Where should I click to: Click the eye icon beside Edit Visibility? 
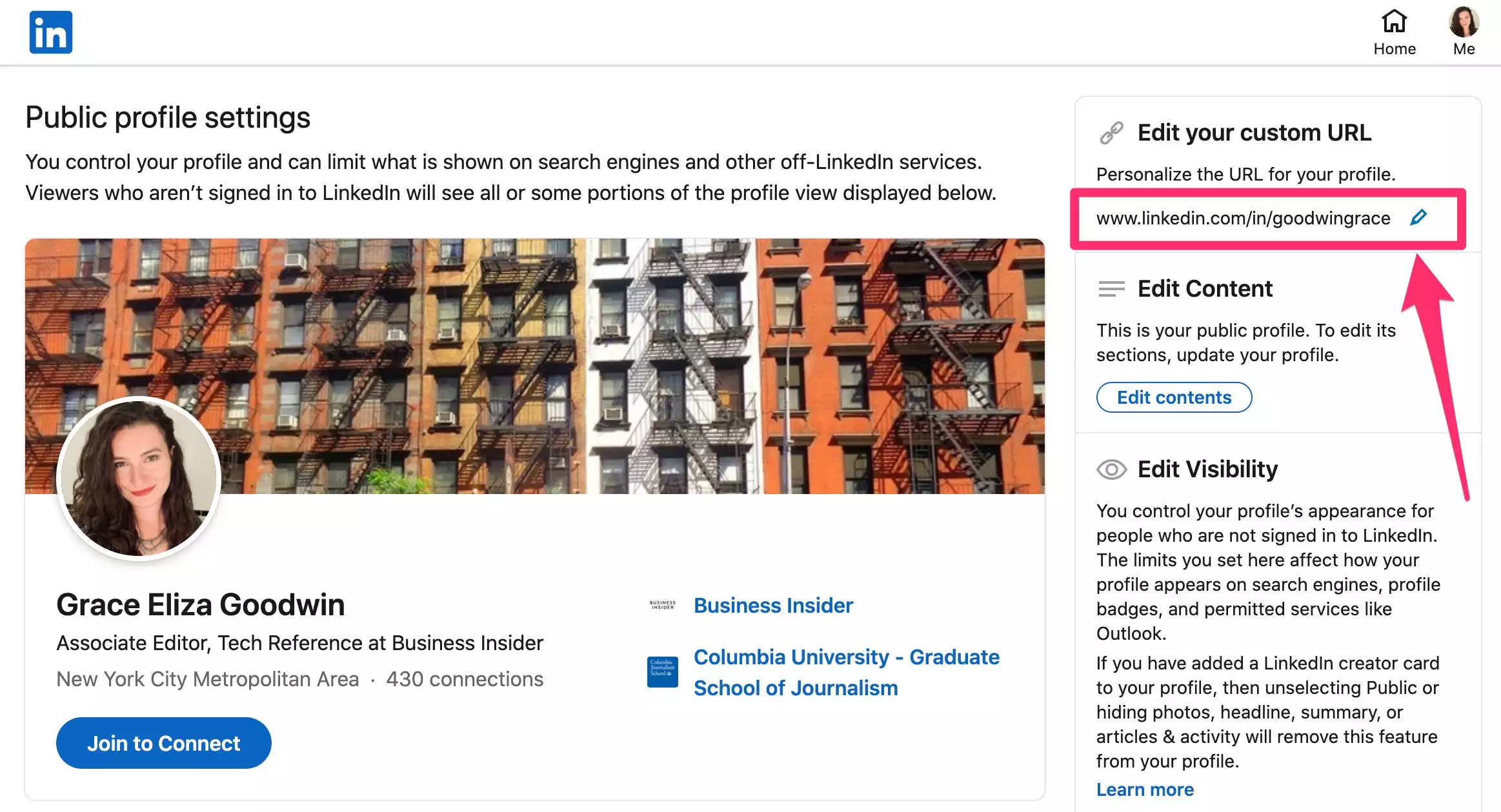pos(1111,470)
